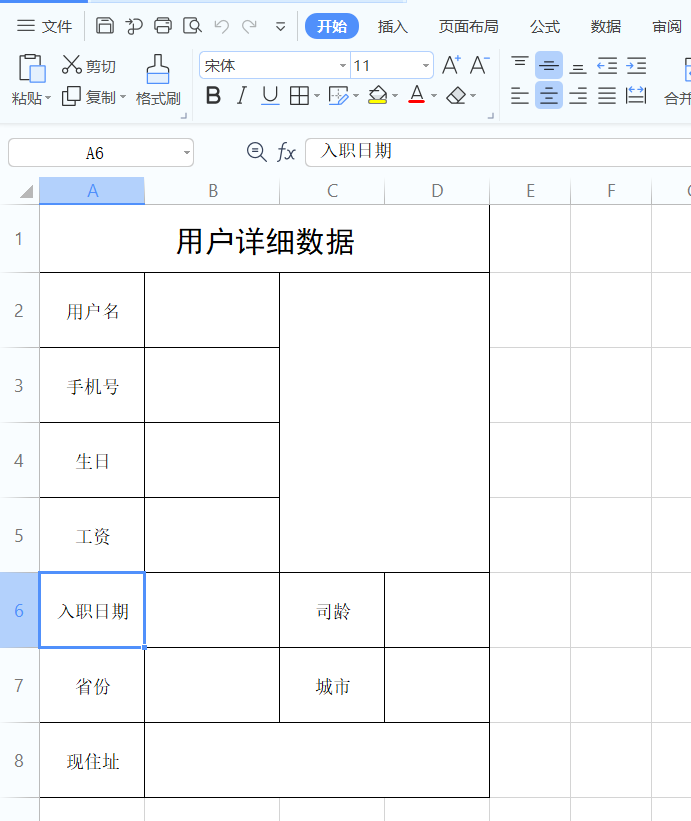Viewport: 691px width, 821px height.
Task: Open the 插入 (Insert) ribbon tab
Action: pyautogui.click(x=393, y=26)
